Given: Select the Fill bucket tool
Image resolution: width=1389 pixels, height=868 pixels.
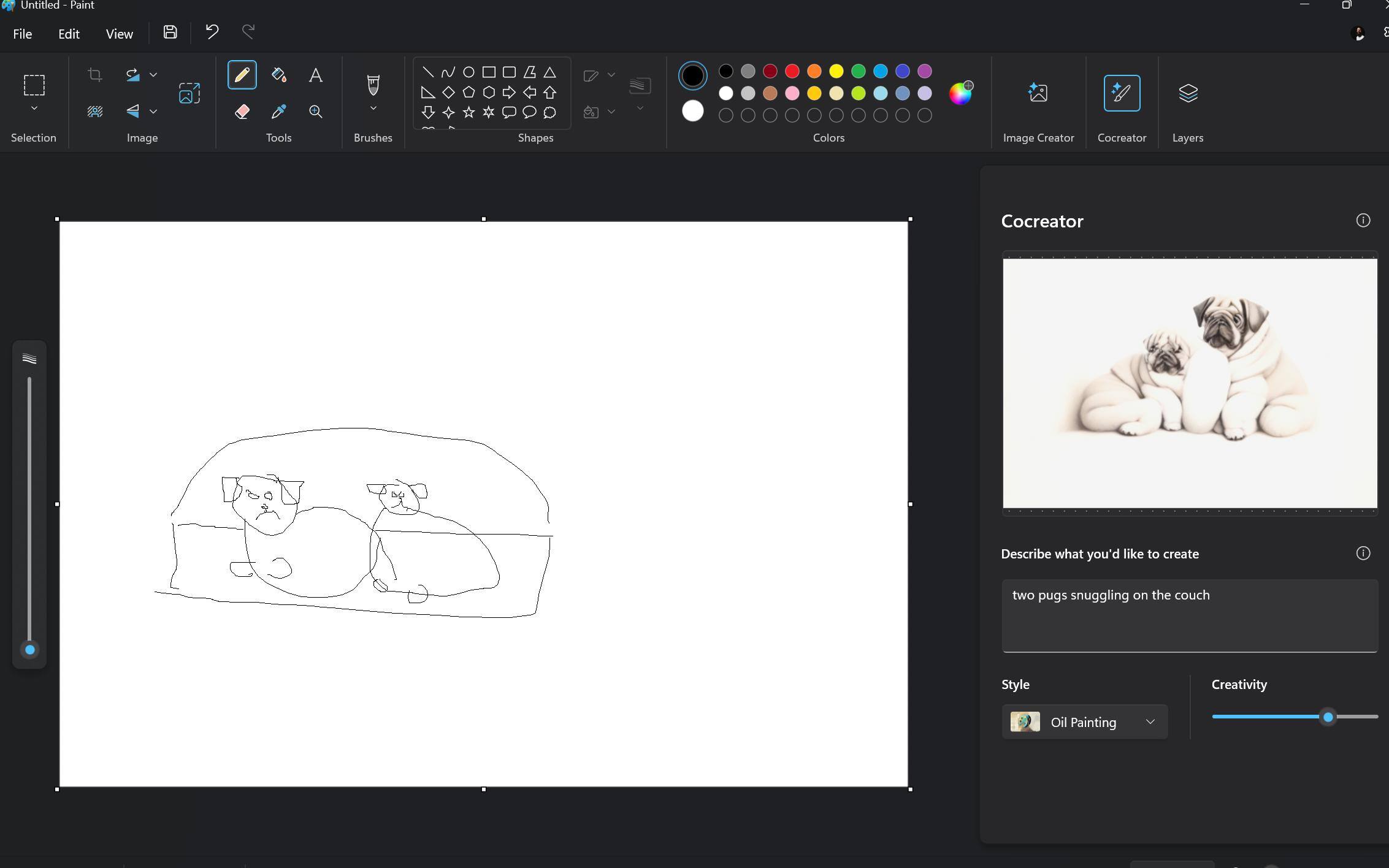Looking at the screenshot, I should pos(279,75).
